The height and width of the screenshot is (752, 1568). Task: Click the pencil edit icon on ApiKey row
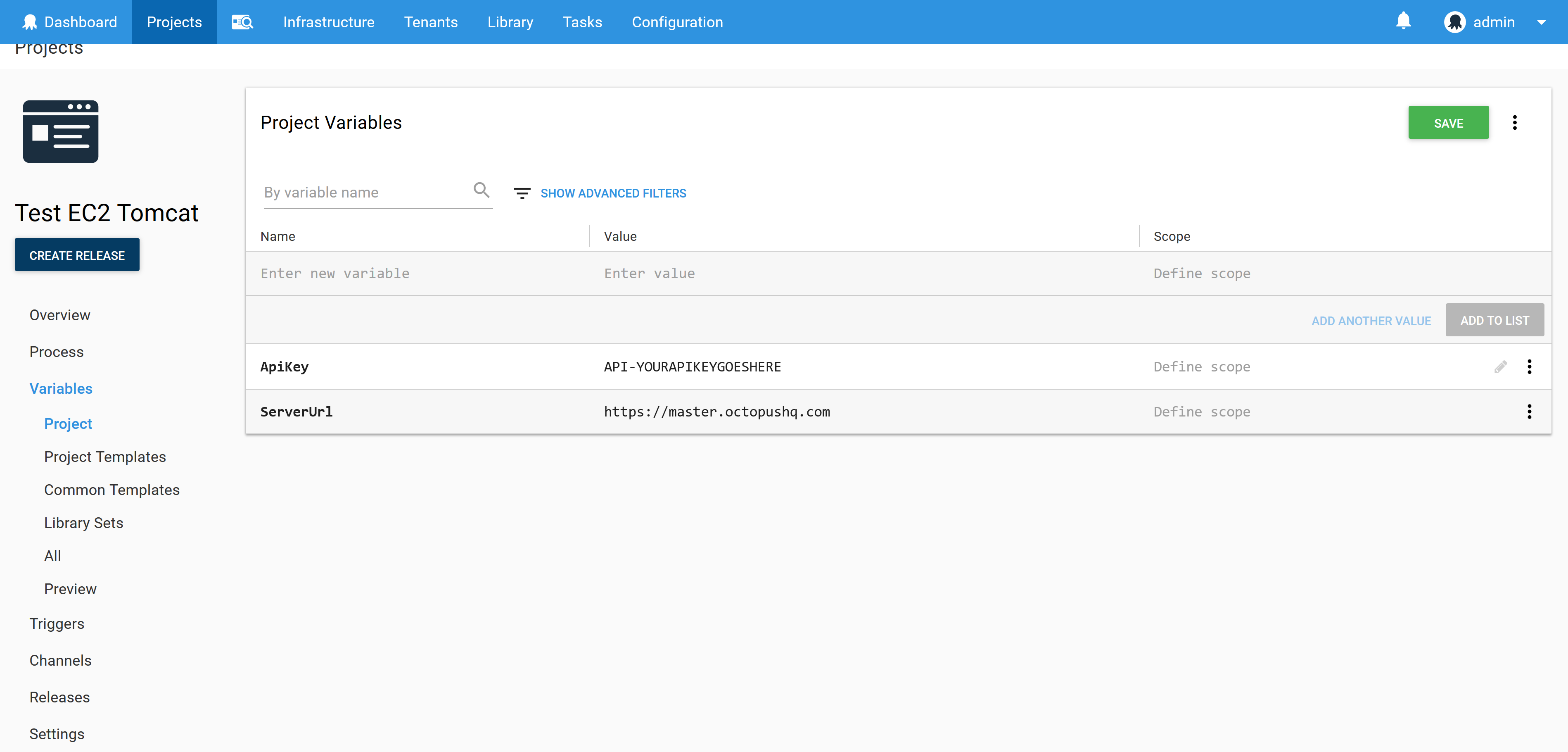1500,366
